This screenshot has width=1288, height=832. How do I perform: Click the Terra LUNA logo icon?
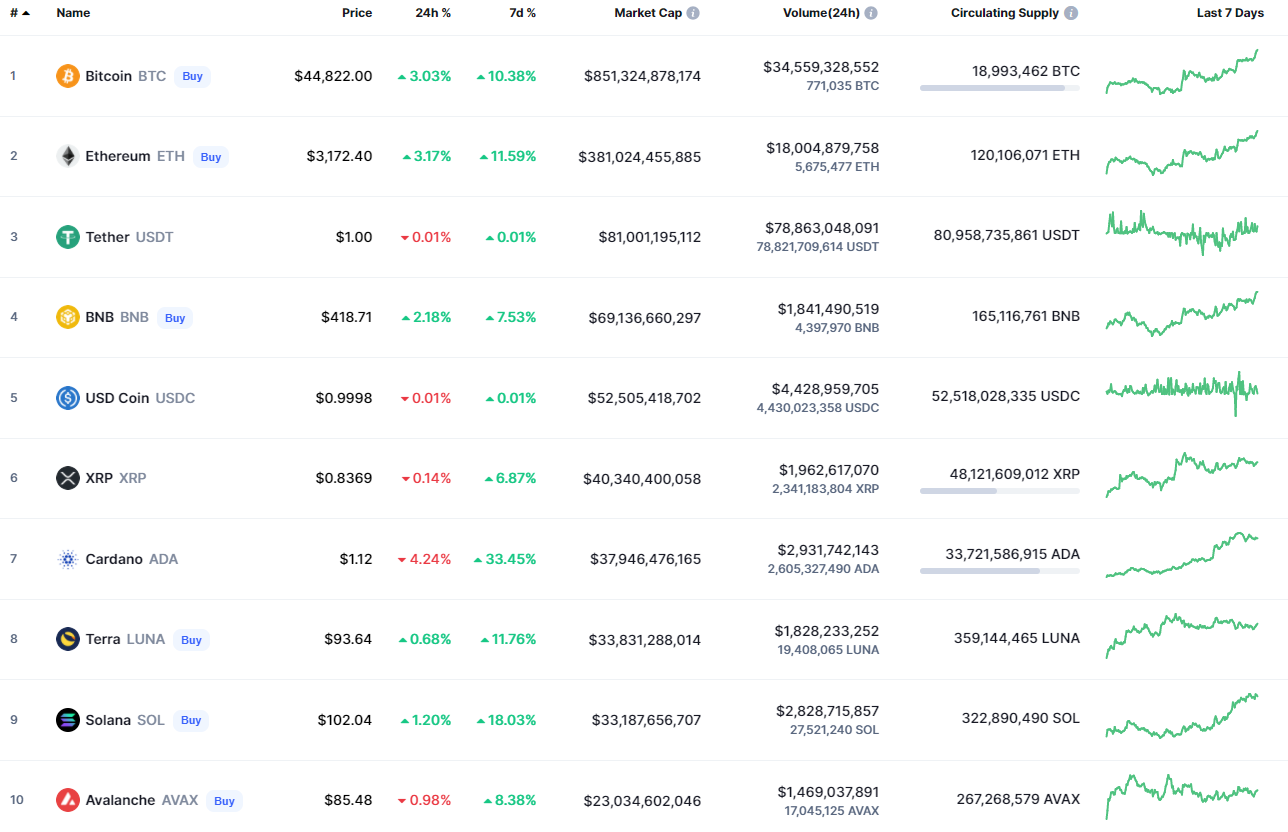[x=68, y=639]
